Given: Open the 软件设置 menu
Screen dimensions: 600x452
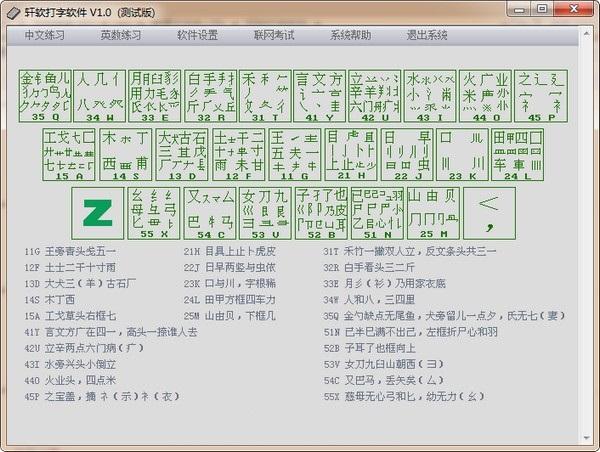Looking at the screenshot, I should coord(197,35).
